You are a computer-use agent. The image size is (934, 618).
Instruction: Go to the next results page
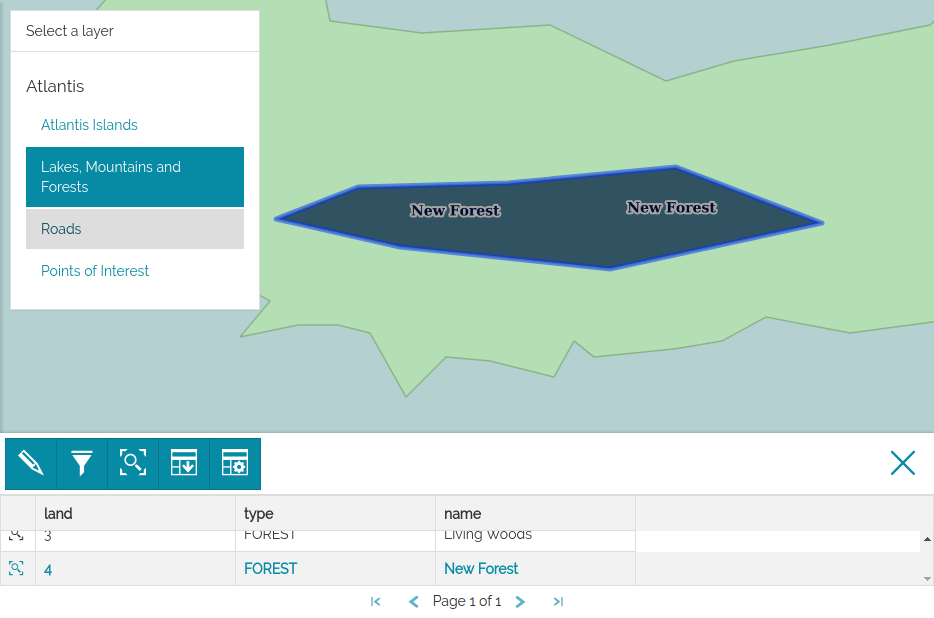520,602
